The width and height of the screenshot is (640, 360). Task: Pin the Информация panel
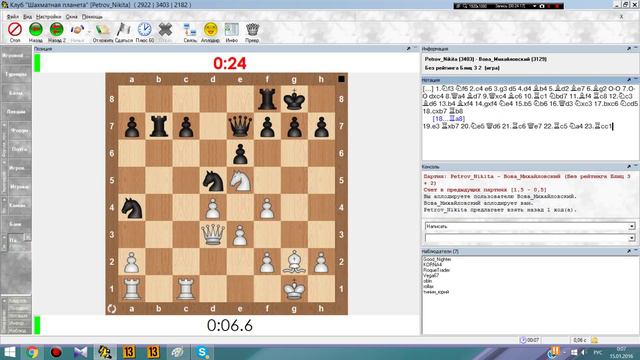(629, 49)
